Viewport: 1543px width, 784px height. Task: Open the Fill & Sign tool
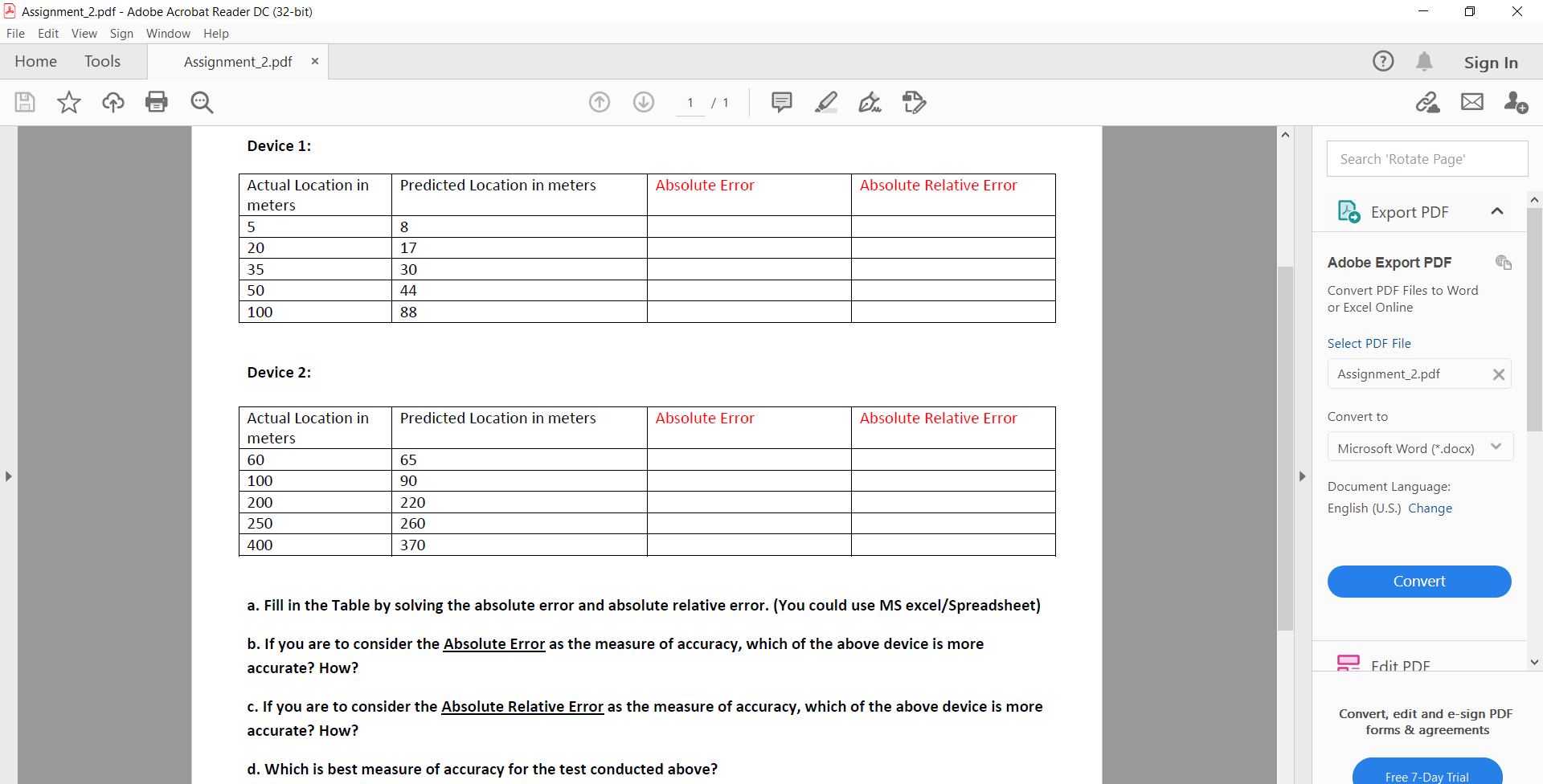[x=870, y=102]
